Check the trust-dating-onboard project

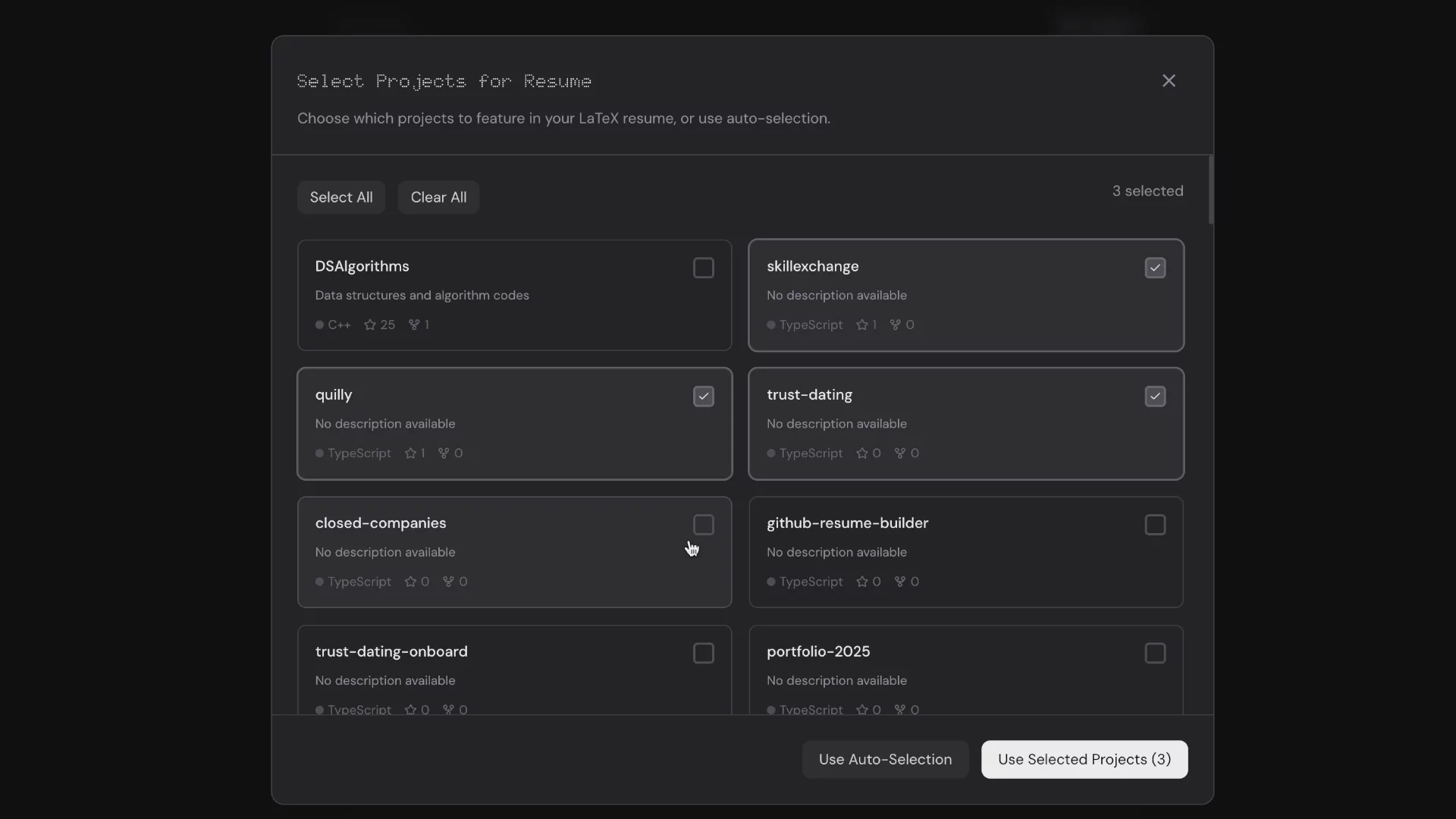click(x=704, y=653)
